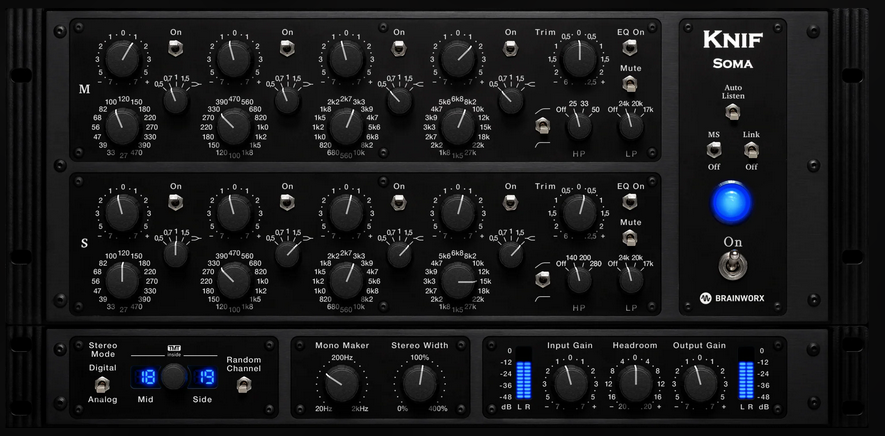This screenshot has width=885, height=436.
Task: Click the S channel high-mid frequency knob
Action: [x=346, y=280]
